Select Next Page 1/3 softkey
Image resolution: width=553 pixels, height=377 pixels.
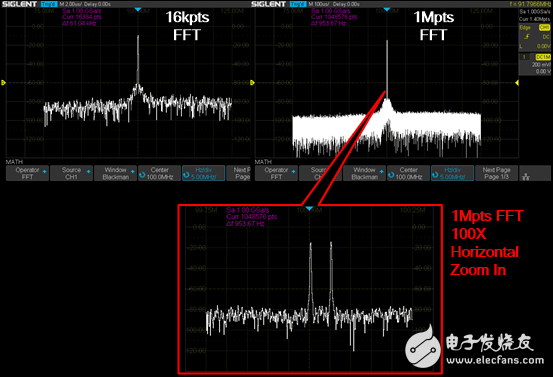tap(496, 173)
